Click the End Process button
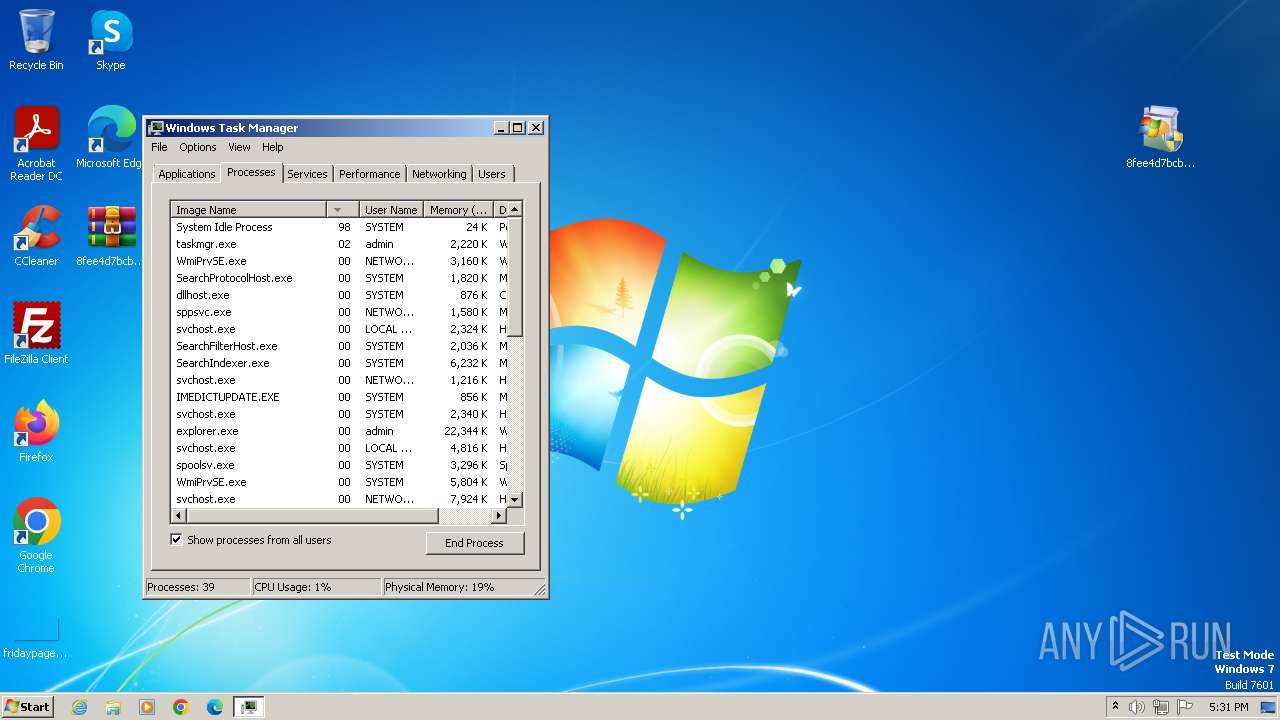 pyautogui.click(x=475, y=543)
